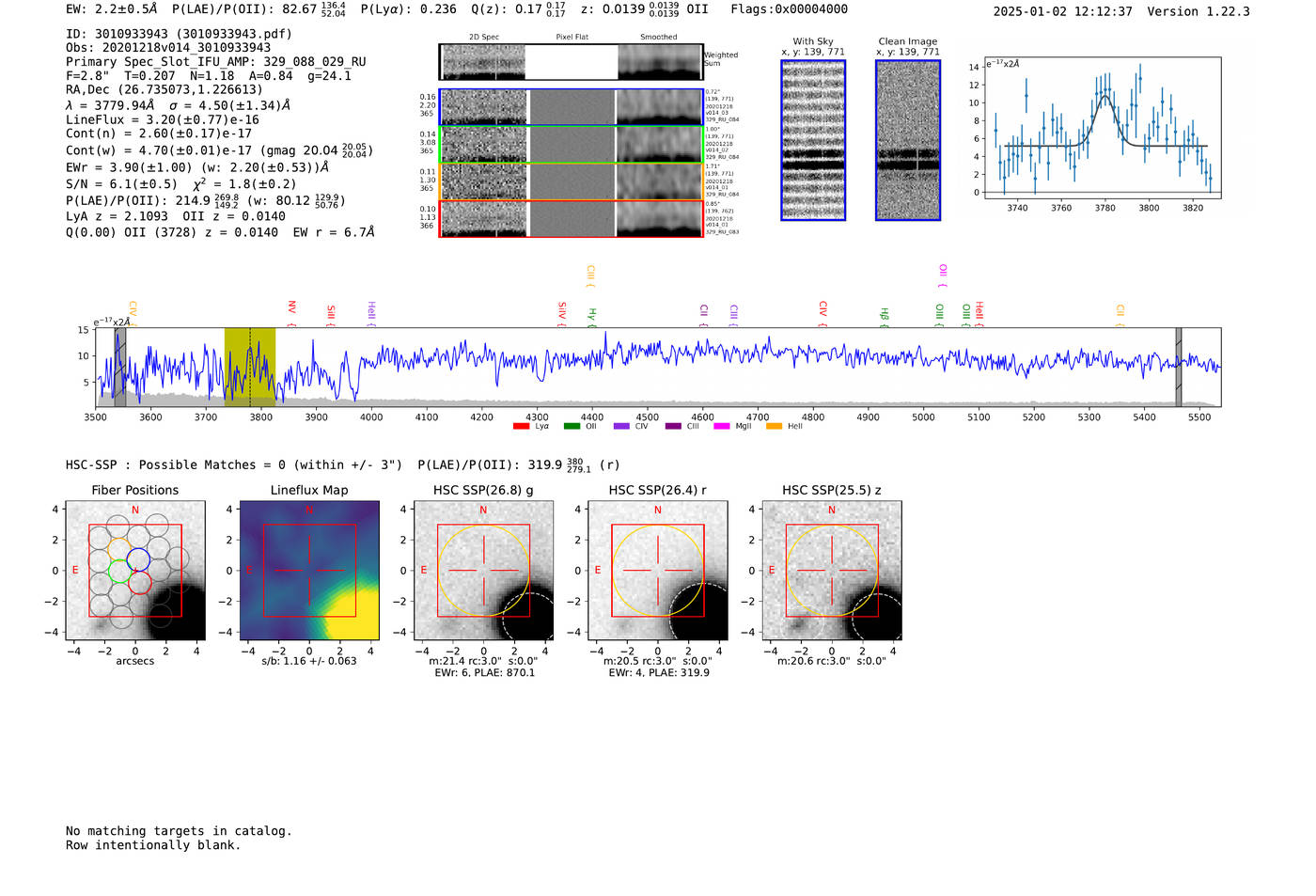The height and width of the screenshot is (896, 1316).
Task: Click the timestamp '2025-01-02 12:12:37'
Action: click(x=1062, y=11)
